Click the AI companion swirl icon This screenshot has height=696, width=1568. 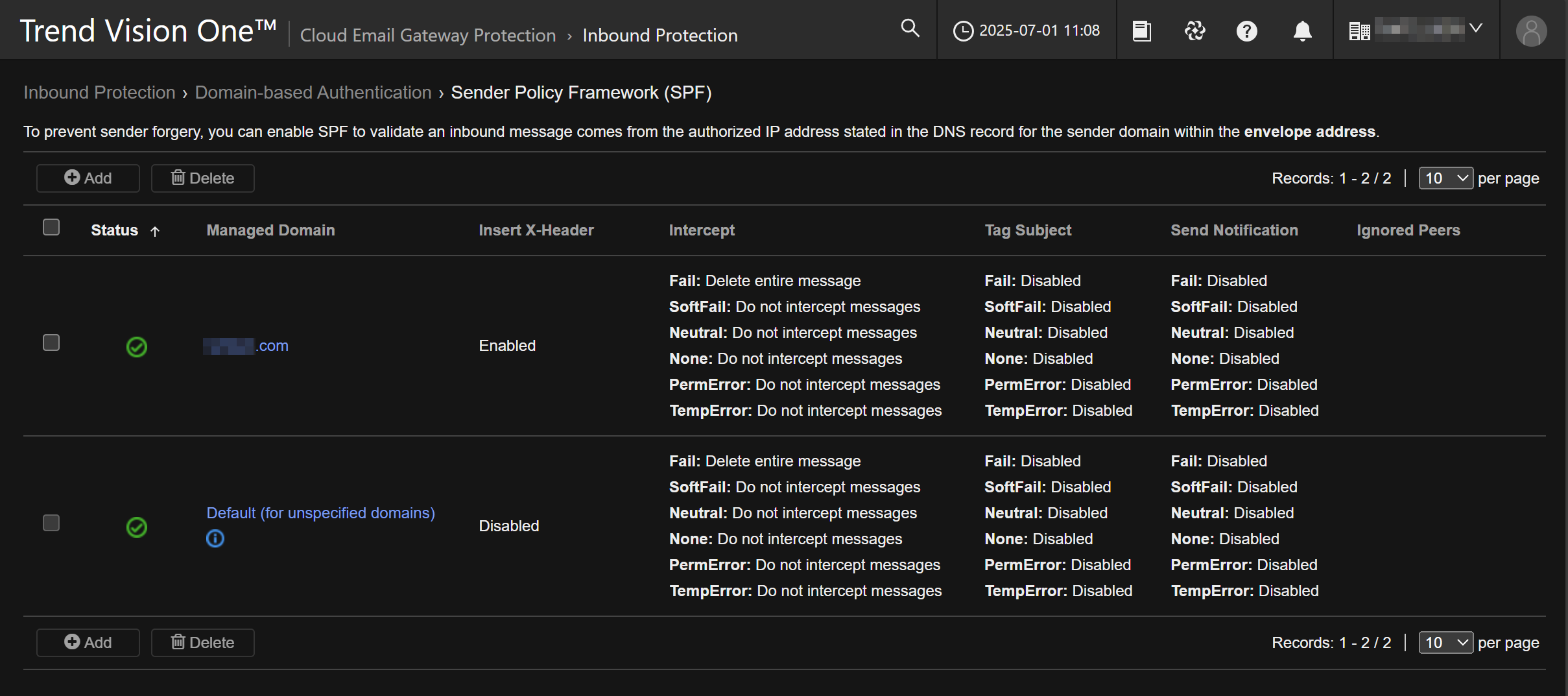point(1194,30)
